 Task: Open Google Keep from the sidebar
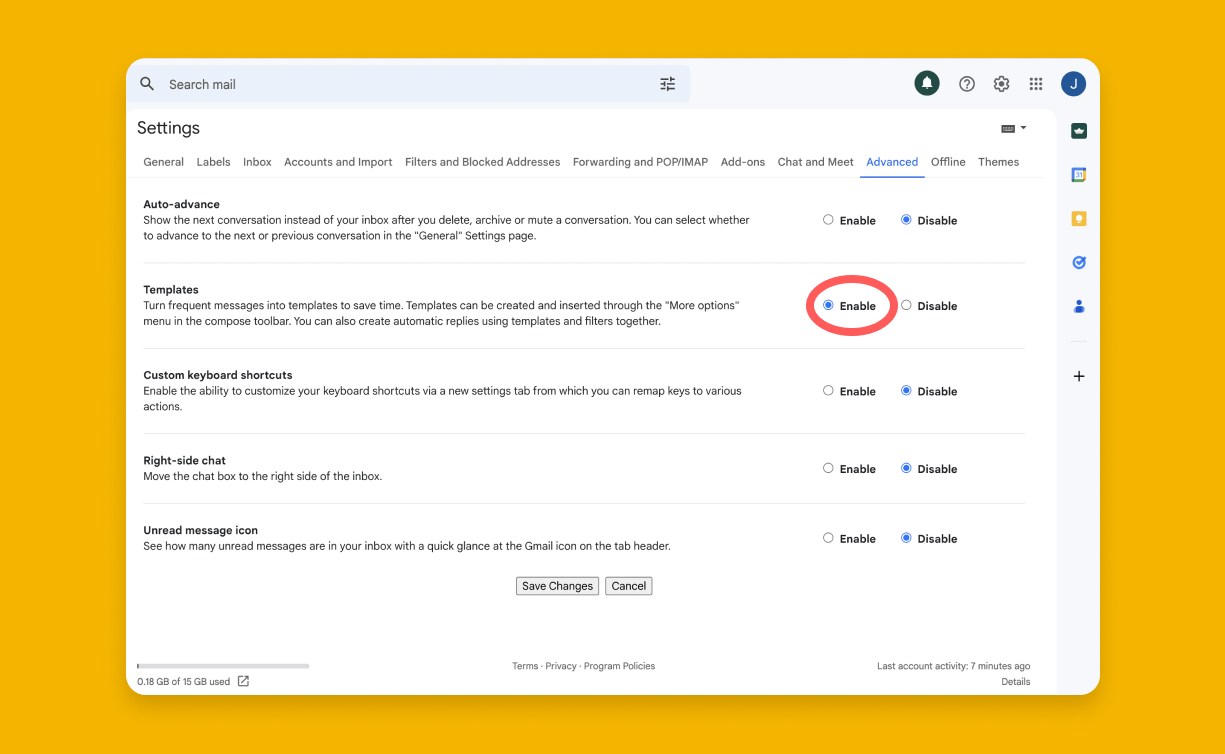point(1079,218)
